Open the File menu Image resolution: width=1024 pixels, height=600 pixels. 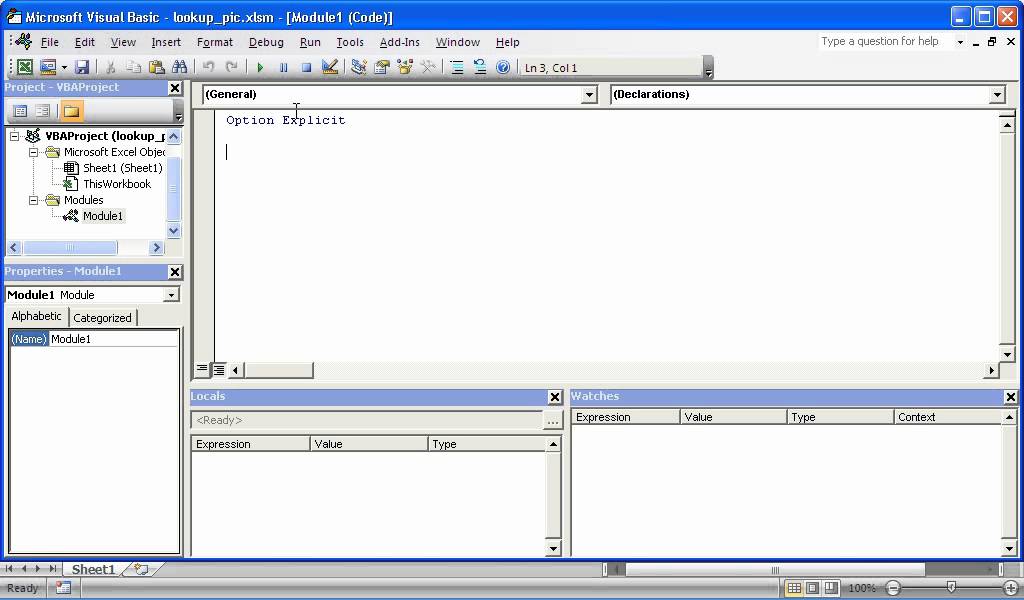[x=50, y=42]
